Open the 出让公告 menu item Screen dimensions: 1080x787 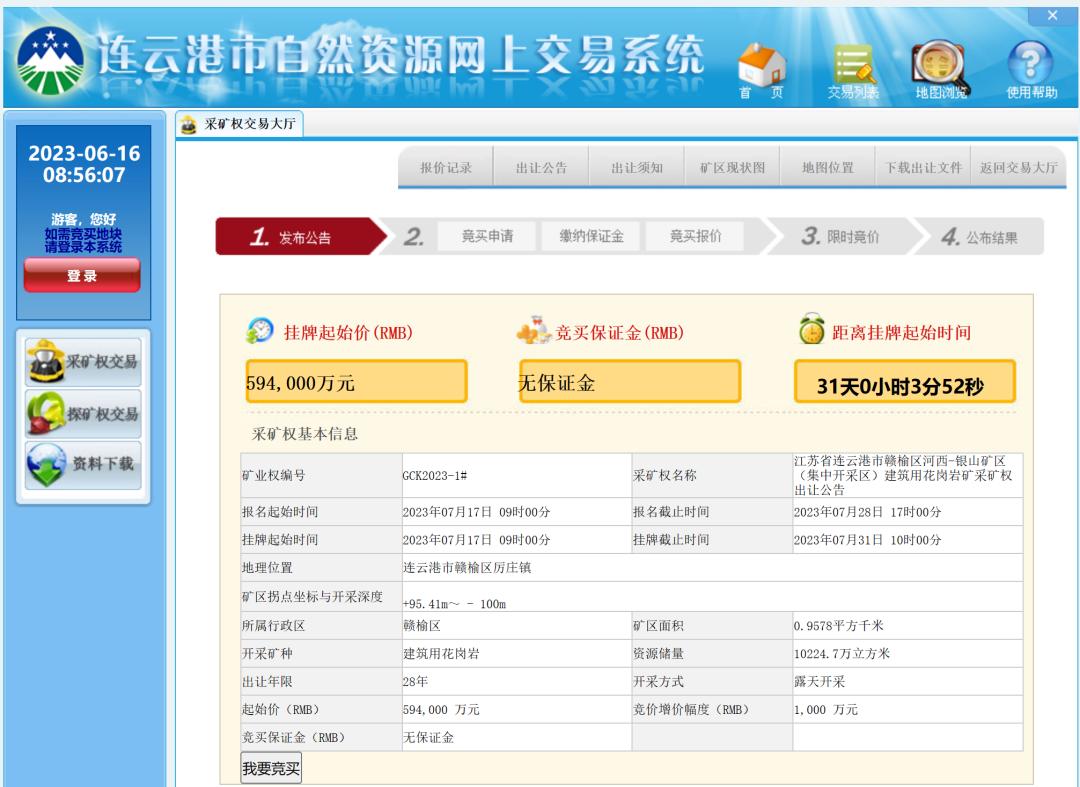click(x=541, y=168)
